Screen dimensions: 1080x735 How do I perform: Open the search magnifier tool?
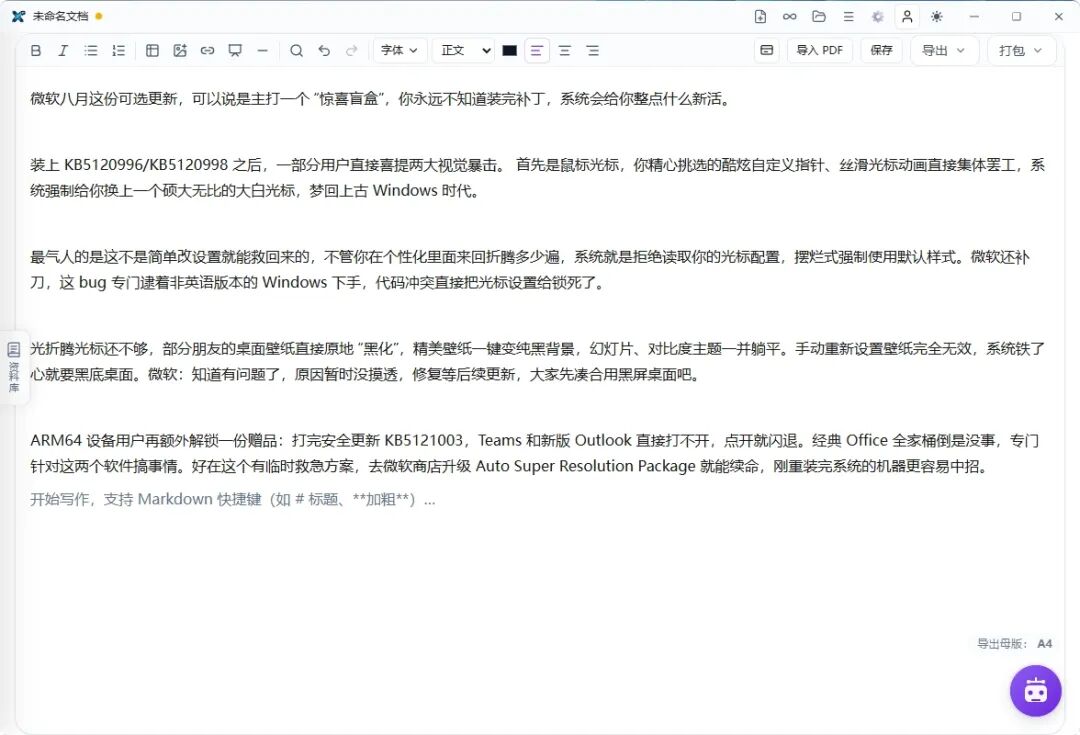[296, 50]
